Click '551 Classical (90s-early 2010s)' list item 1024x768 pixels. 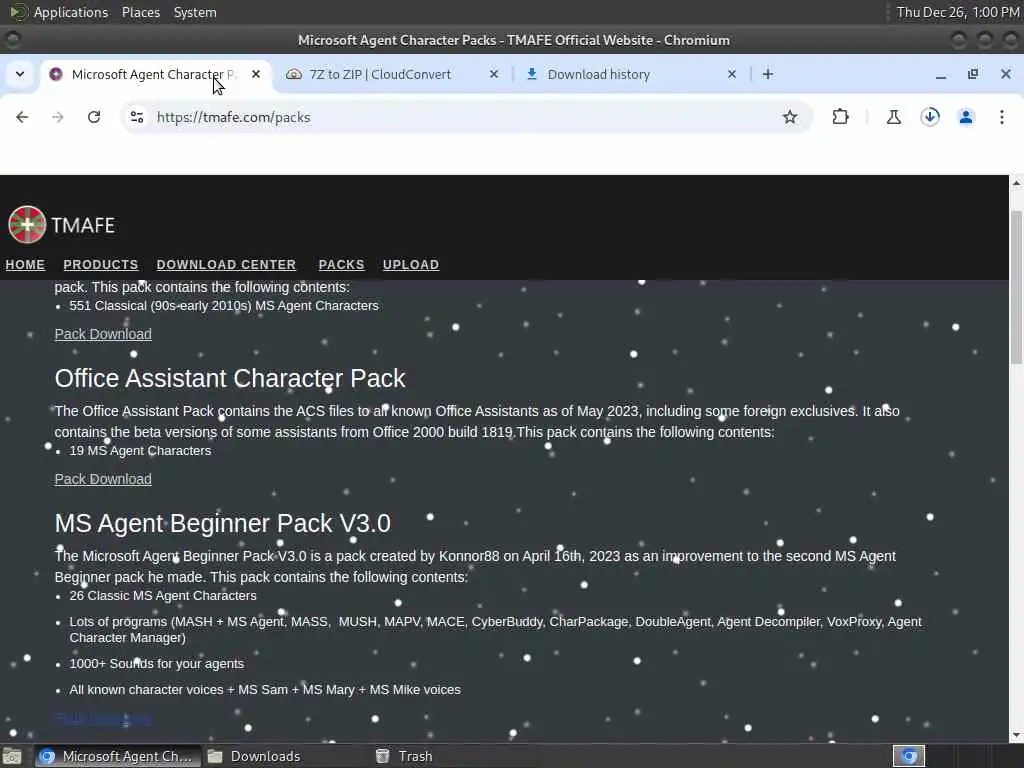point(224,306)
